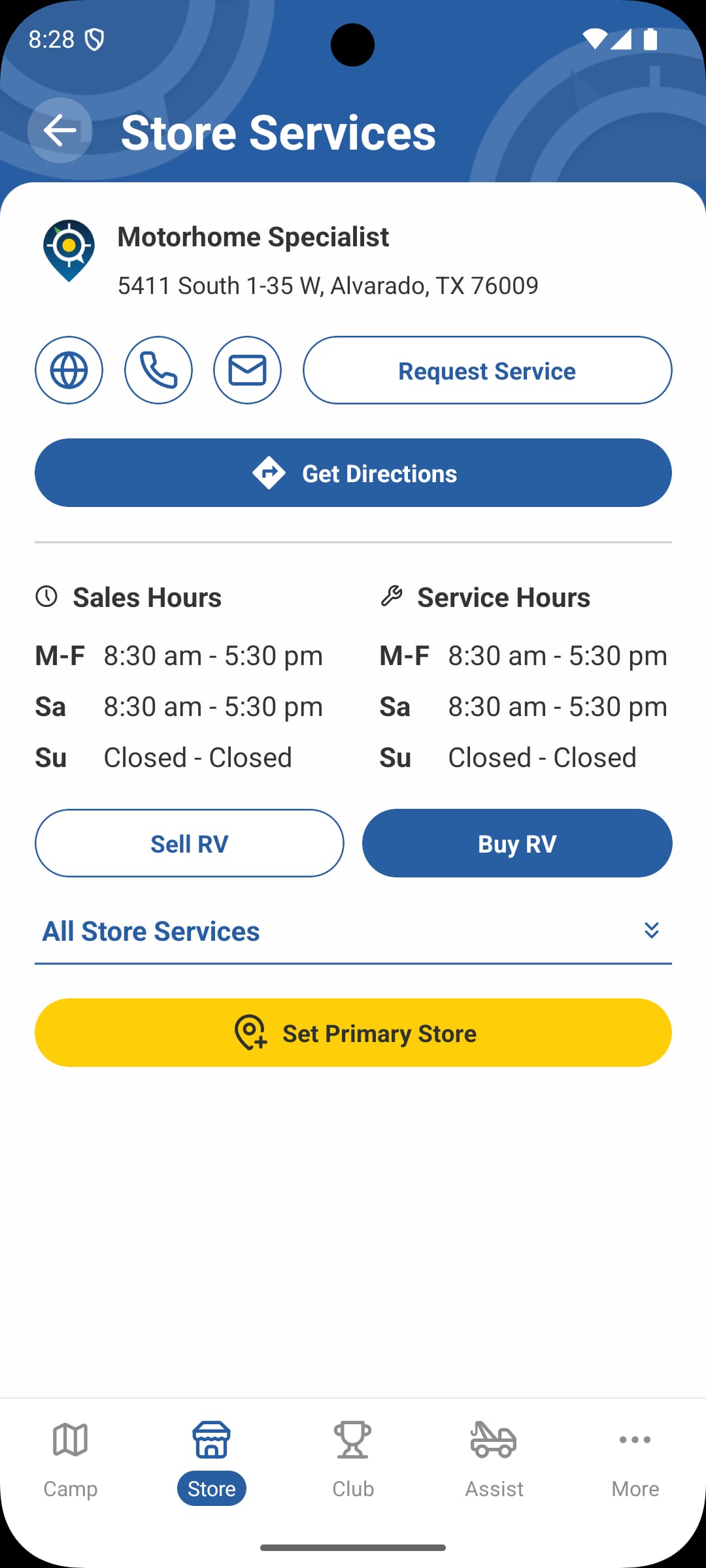Open the store website globe icon
The width and height of the screenshot is (706, 1568).
[69, 370]
